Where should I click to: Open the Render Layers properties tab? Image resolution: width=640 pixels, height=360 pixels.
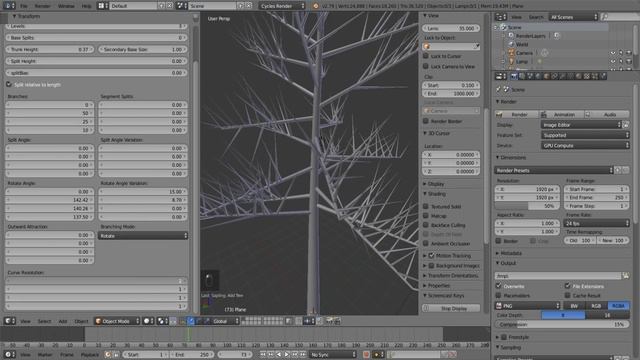(x=522, y=76)
